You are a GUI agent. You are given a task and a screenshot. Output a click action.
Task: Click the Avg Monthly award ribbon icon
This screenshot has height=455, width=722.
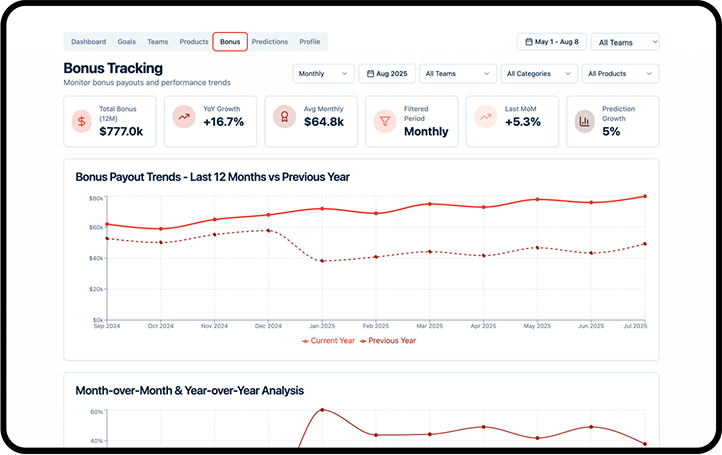pos(284,117)
